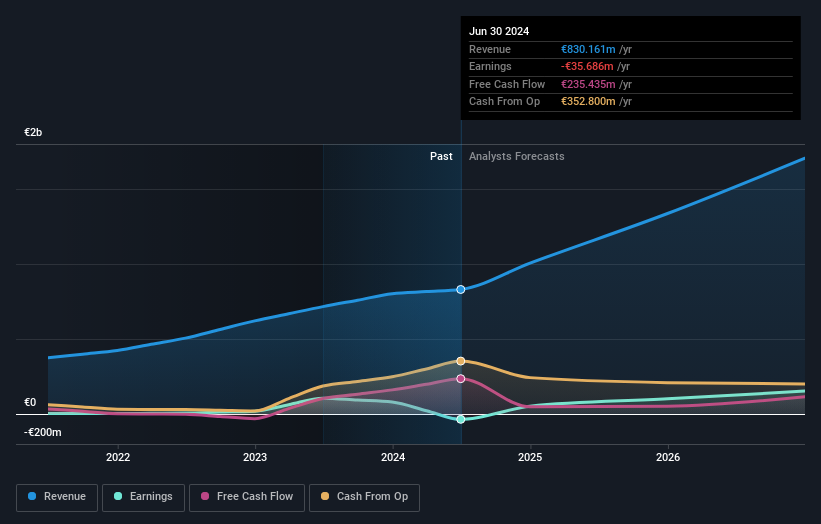Toggle the Cash From Op legend button
Viewport: 821px width, 524px height.
(366, 497)
